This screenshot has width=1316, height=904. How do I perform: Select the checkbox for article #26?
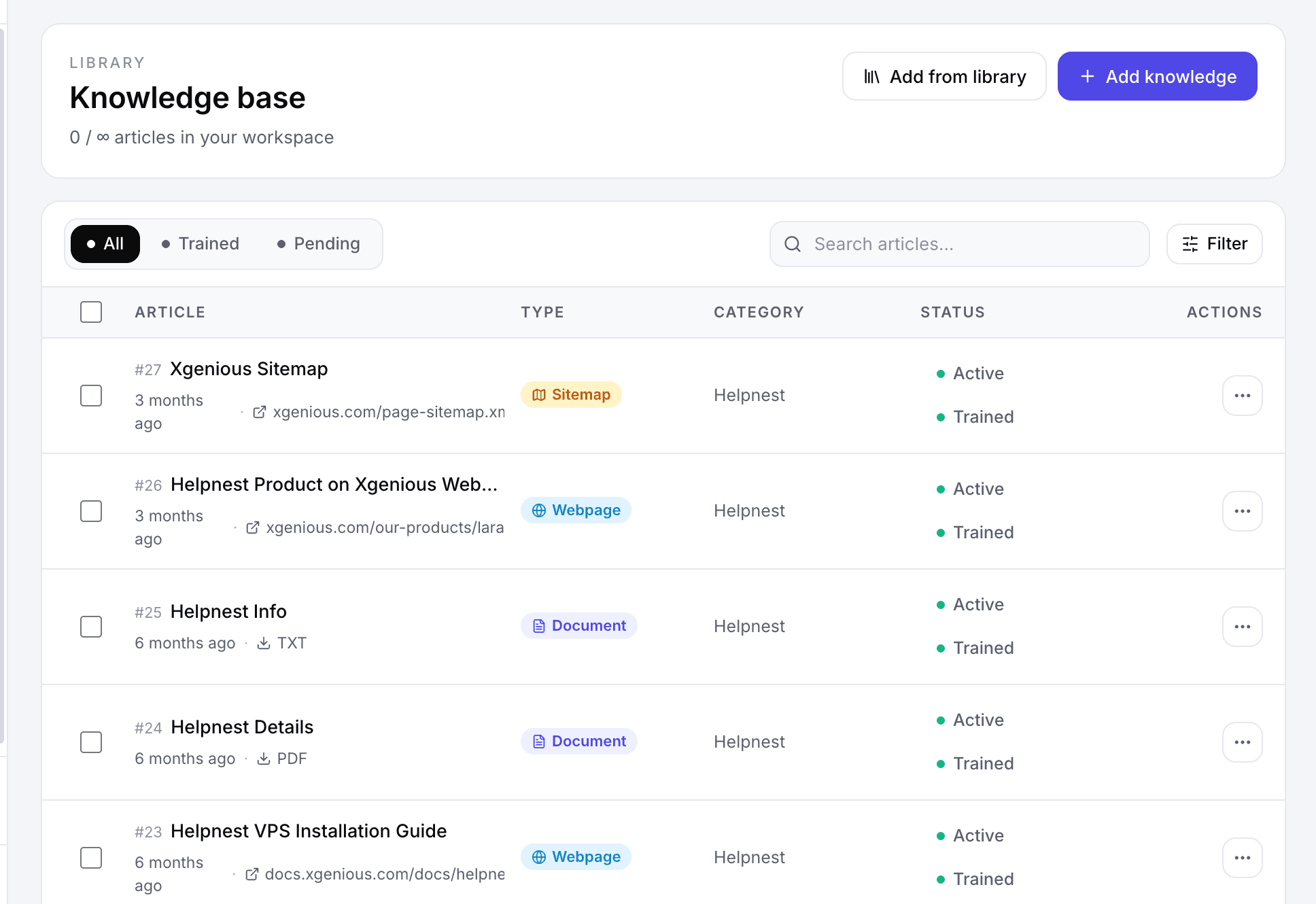[x=91, y=511]
